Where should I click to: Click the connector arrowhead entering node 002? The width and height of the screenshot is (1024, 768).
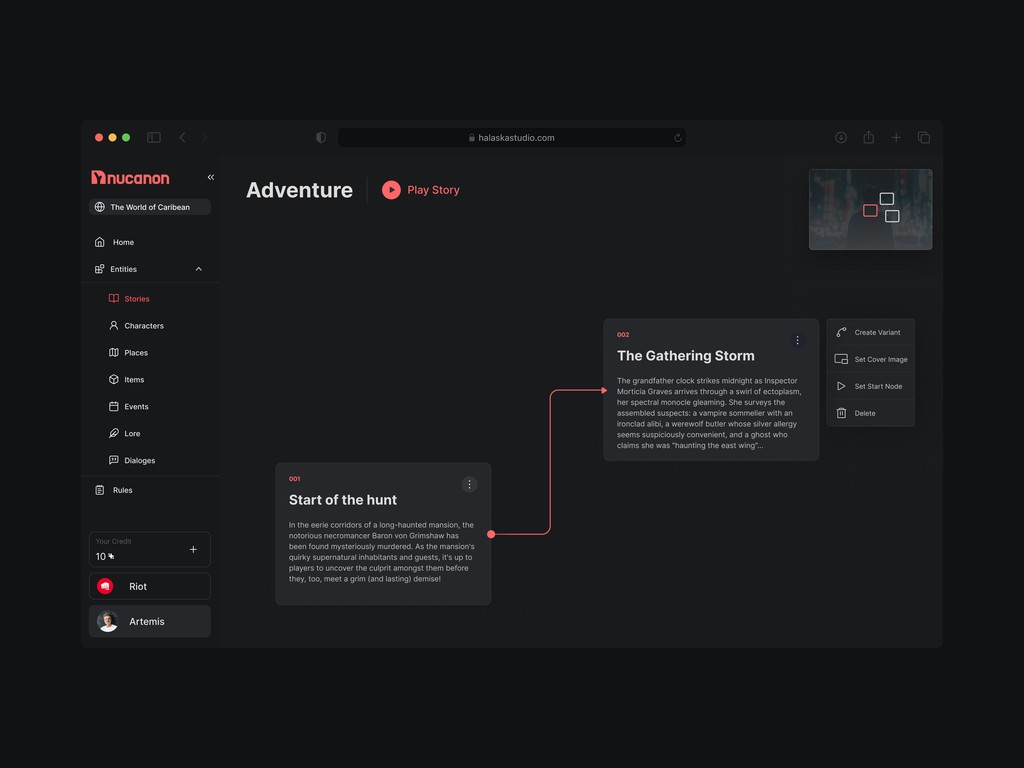604,391
